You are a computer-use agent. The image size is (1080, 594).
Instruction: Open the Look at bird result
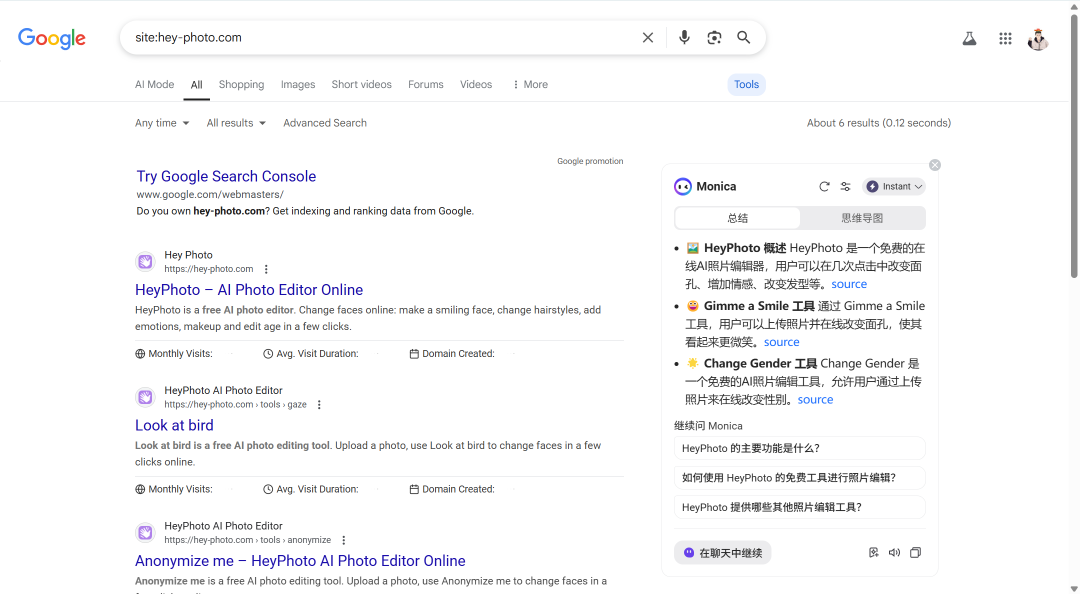174,425
